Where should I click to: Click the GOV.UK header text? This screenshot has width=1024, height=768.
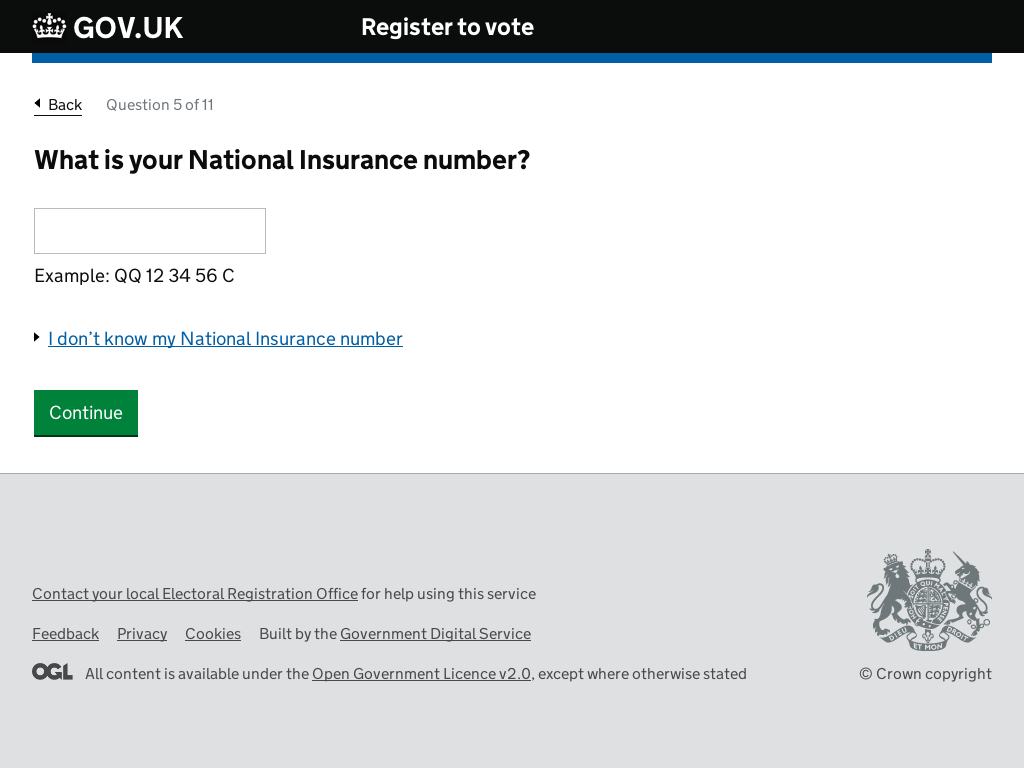point(128,28)
